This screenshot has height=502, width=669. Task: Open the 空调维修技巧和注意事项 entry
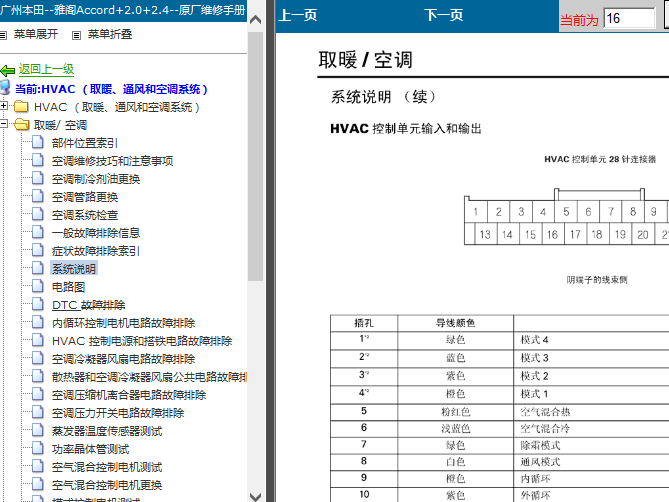point(113,161)
